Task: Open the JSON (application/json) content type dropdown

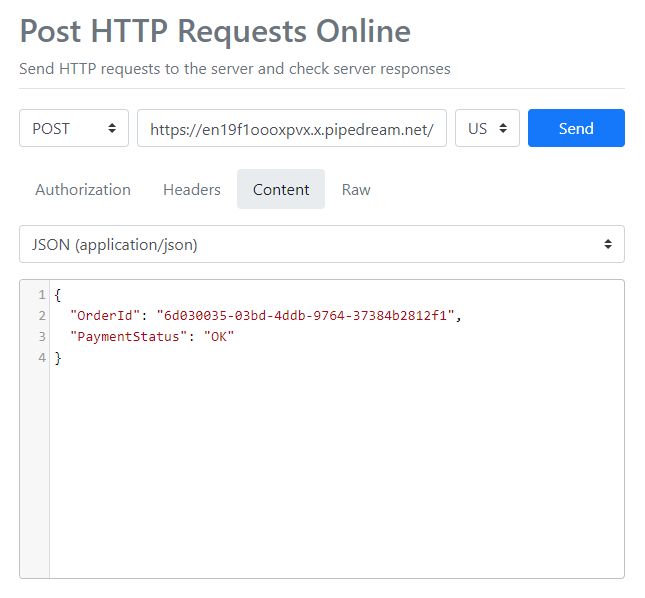Action: point(322,244)
